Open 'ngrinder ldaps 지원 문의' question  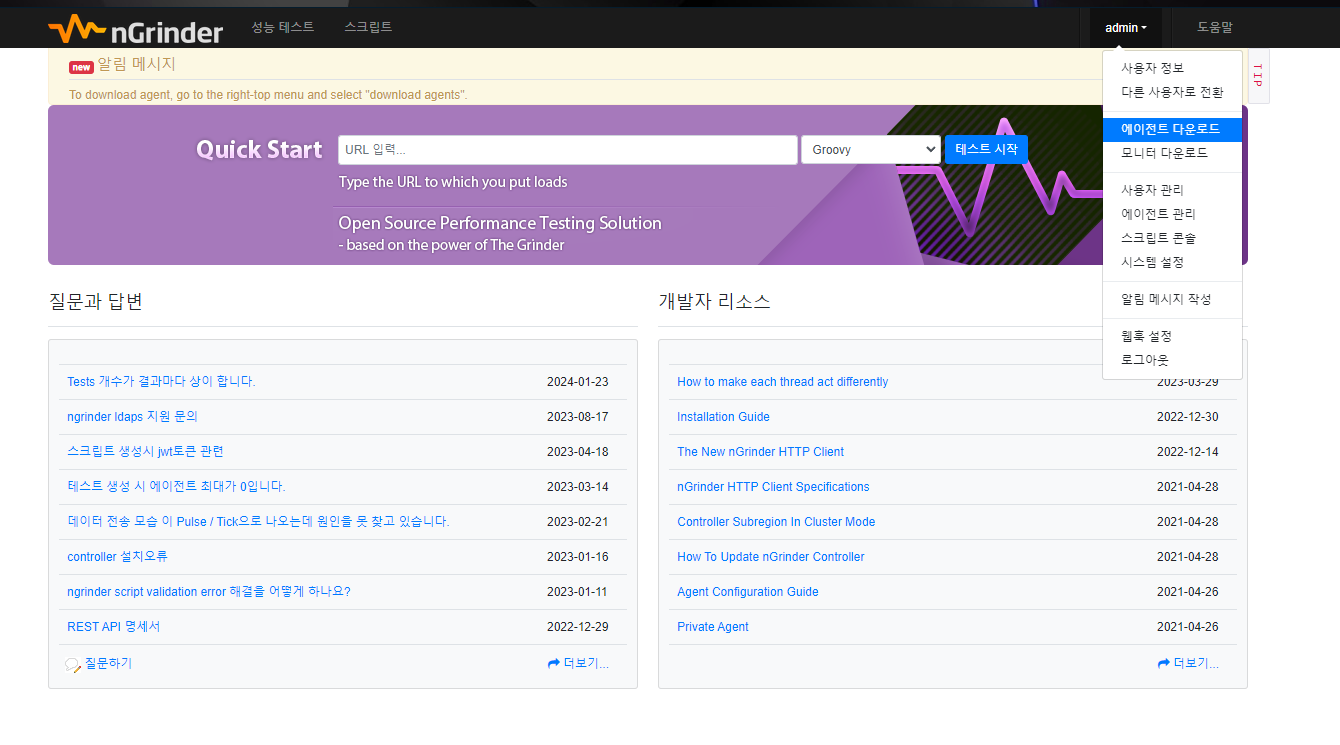132,417
